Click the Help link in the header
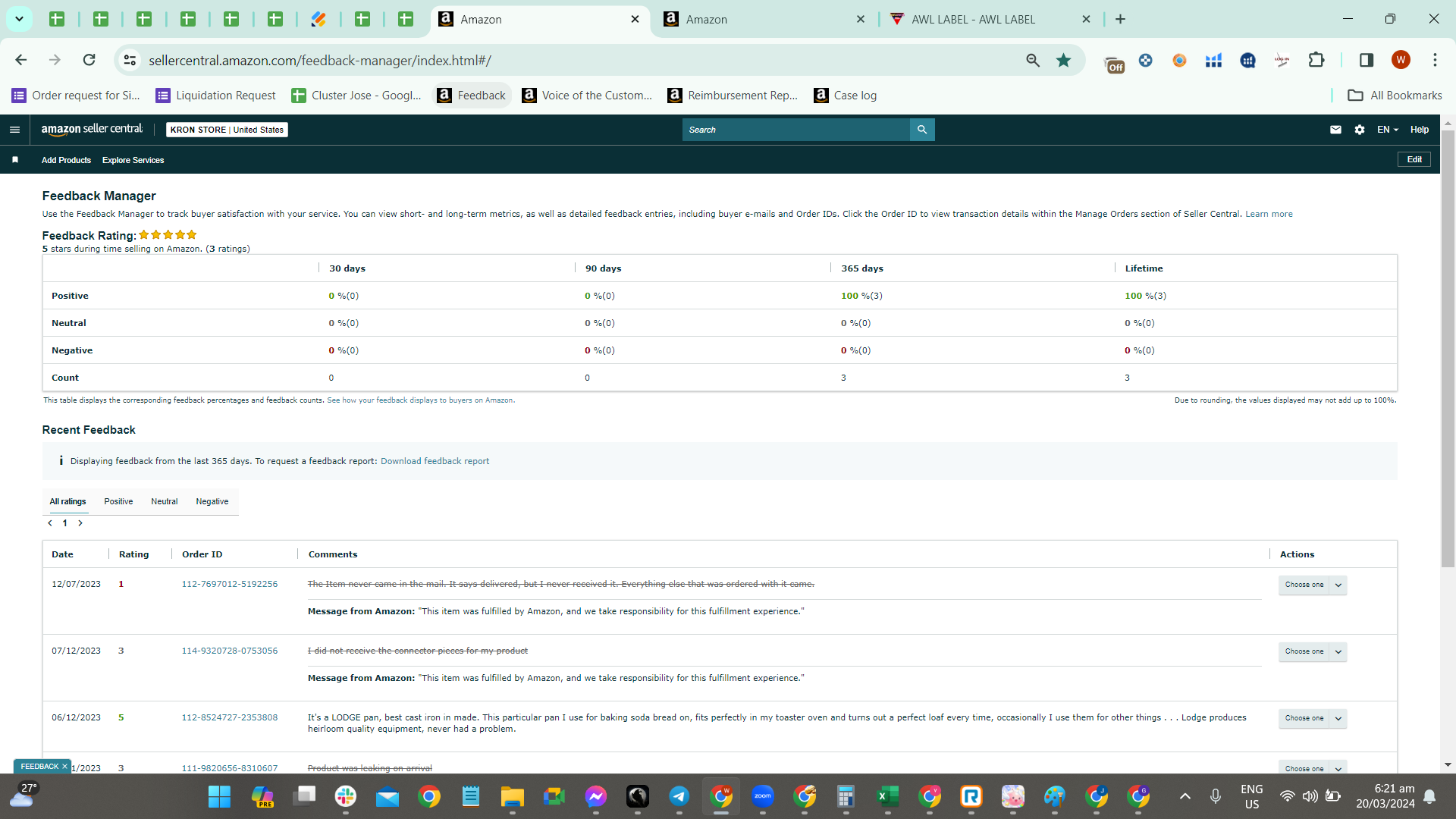1456x819 pixels. [x=1420, y=130]
